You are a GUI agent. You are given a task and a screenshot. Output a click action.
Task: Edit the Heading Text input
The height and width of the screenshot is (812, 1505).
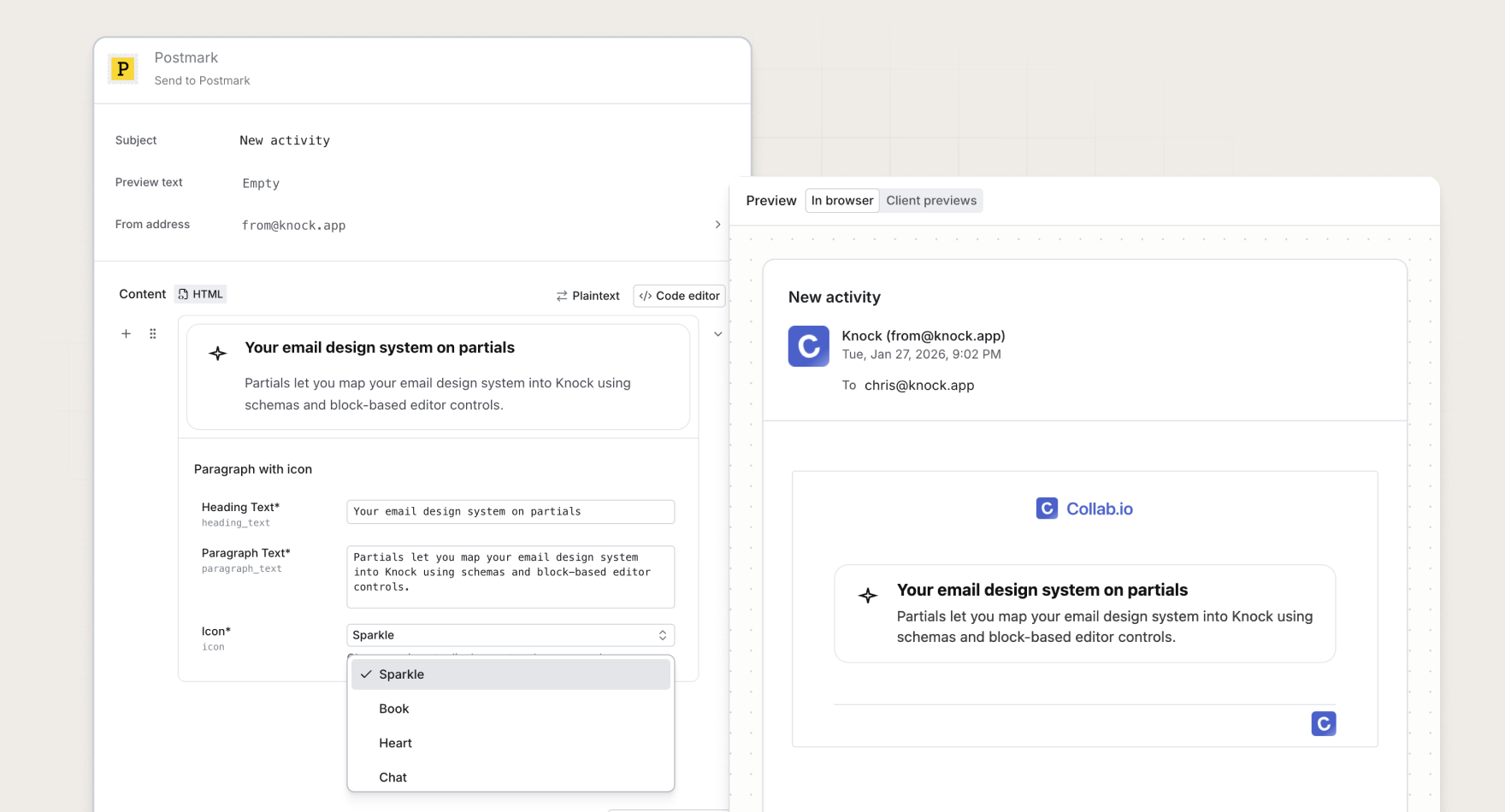(511, 511)
